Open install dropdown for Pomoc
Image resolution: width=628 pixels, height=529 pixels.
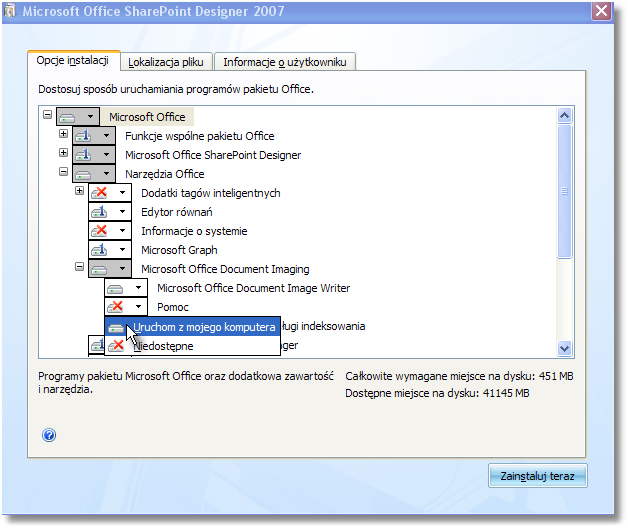click(139, 307)
